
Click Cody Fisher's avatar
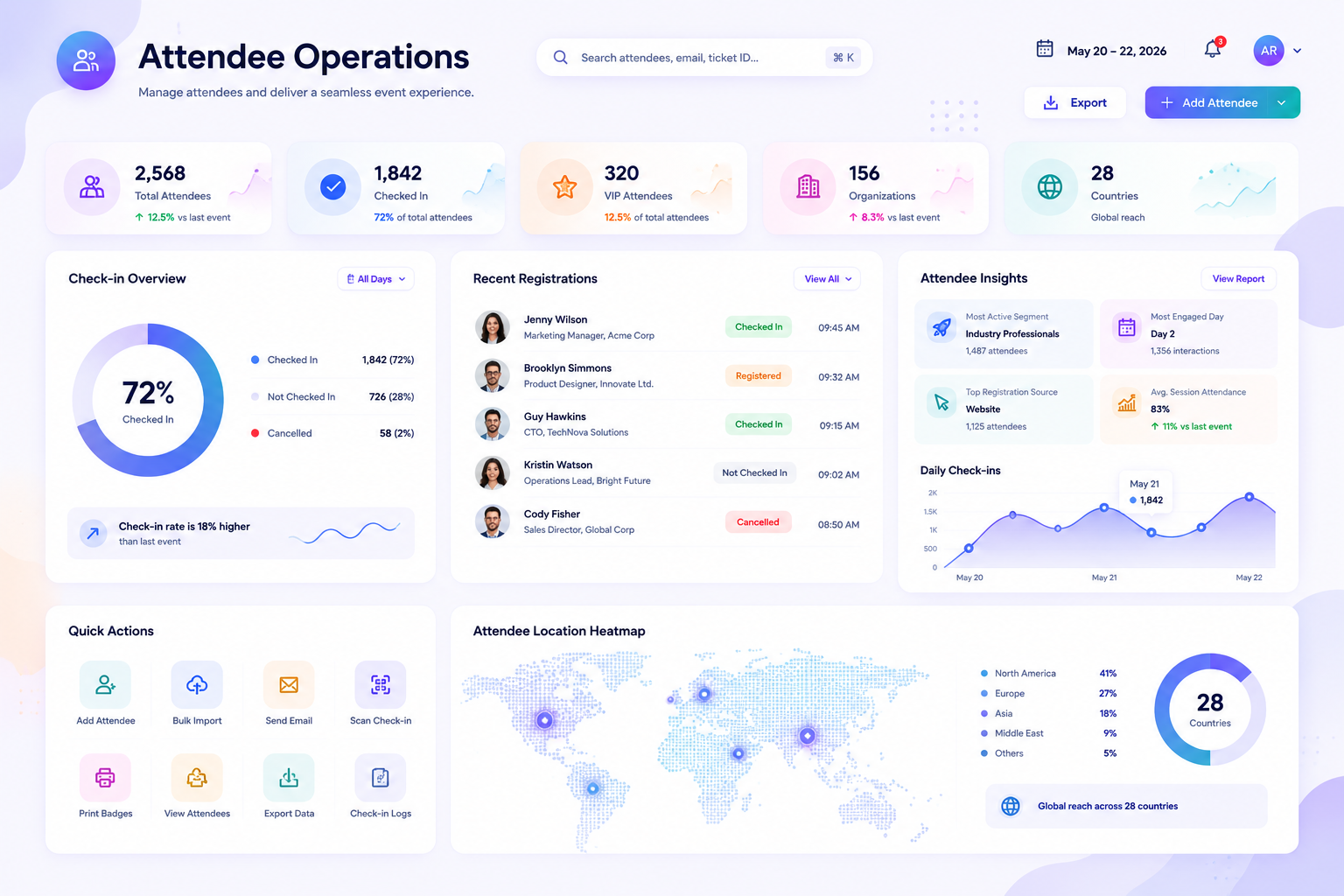tap(493, 522)
